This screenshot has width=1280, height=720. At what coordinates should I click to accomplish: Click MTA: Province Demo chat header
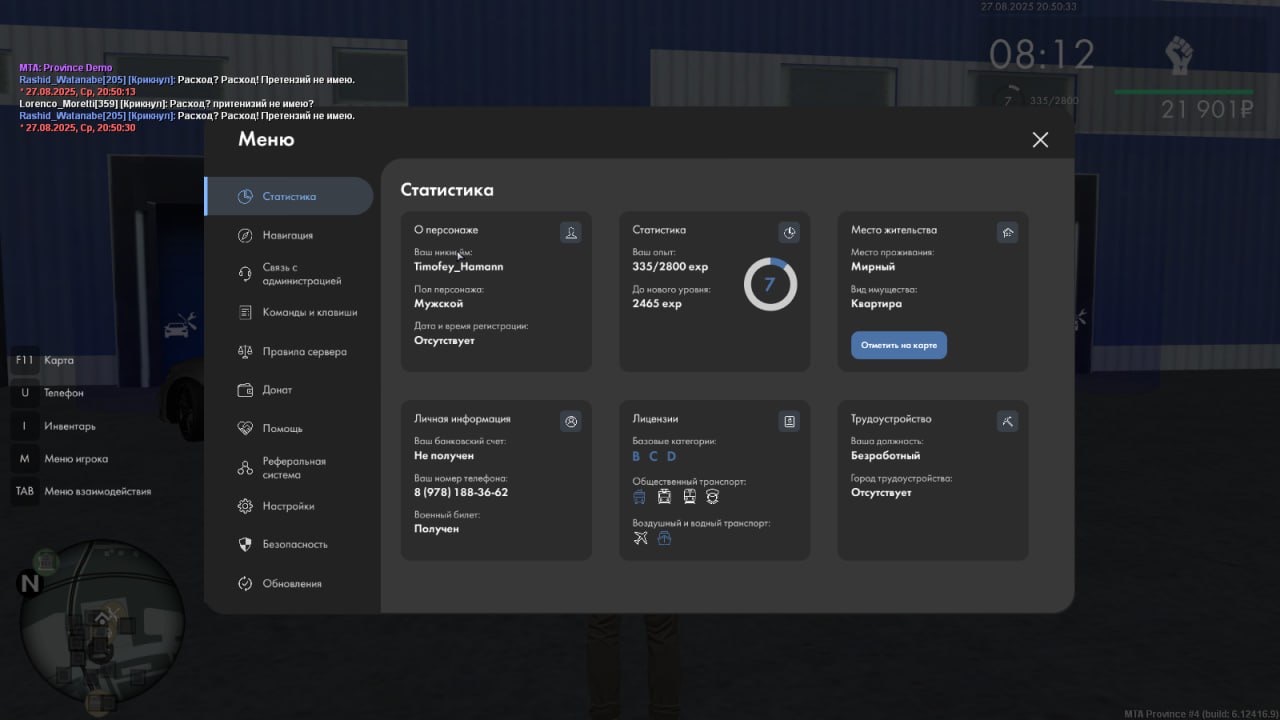66,68
